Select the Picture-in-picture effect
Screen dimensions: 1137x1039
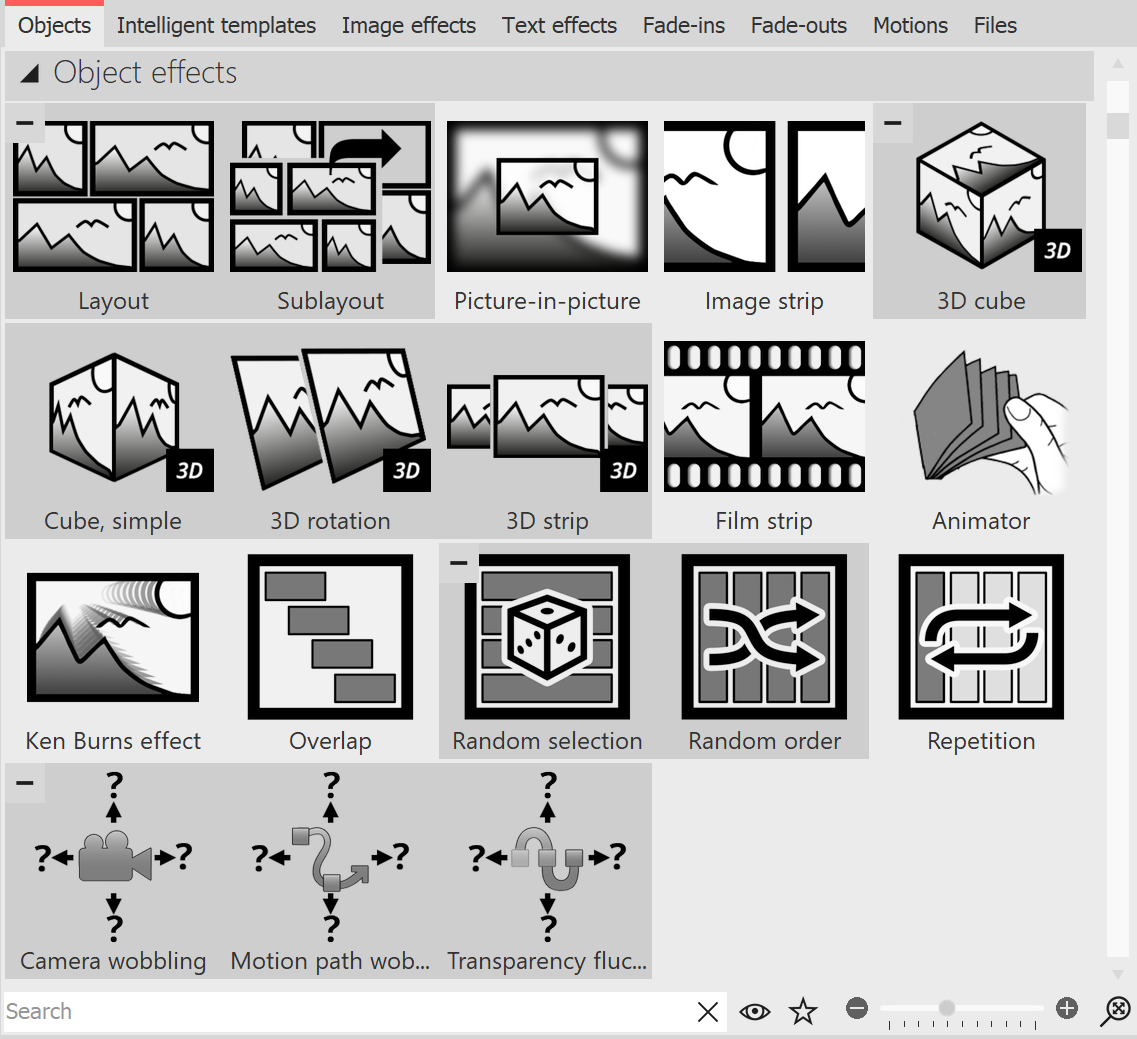547,196
